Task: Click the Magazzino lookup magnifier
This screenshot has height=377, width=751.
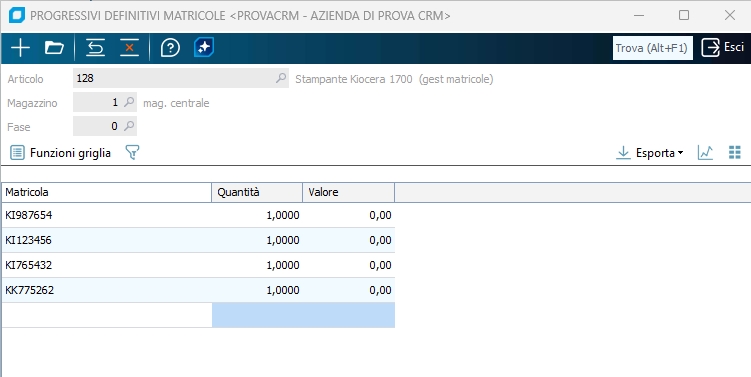Action: click(129, 102)
